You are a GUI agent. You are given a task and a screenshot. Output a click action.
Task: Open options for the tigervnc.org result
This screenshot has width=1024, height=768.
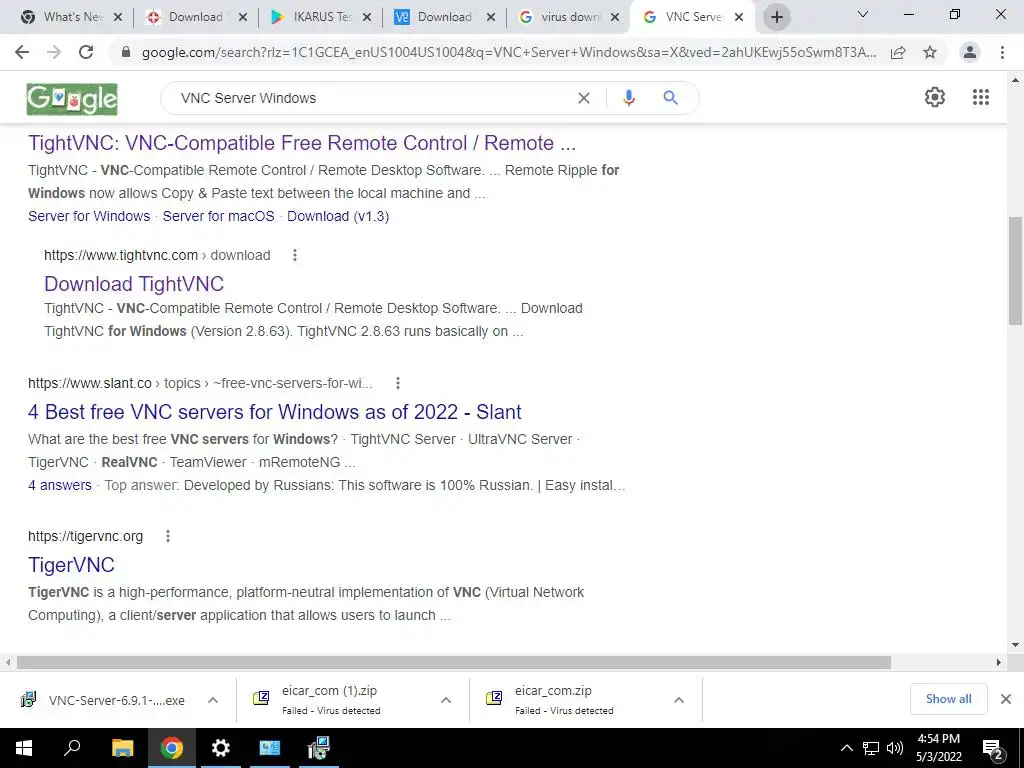pyautogui.click(x=168, y=536)
